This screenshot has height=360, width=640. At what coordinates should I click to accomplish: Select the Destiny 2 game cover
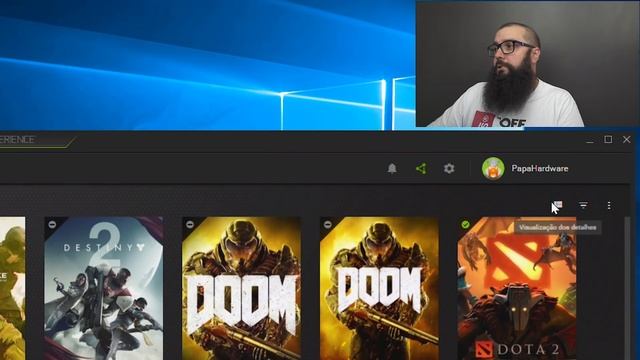[x=104, y=288]
